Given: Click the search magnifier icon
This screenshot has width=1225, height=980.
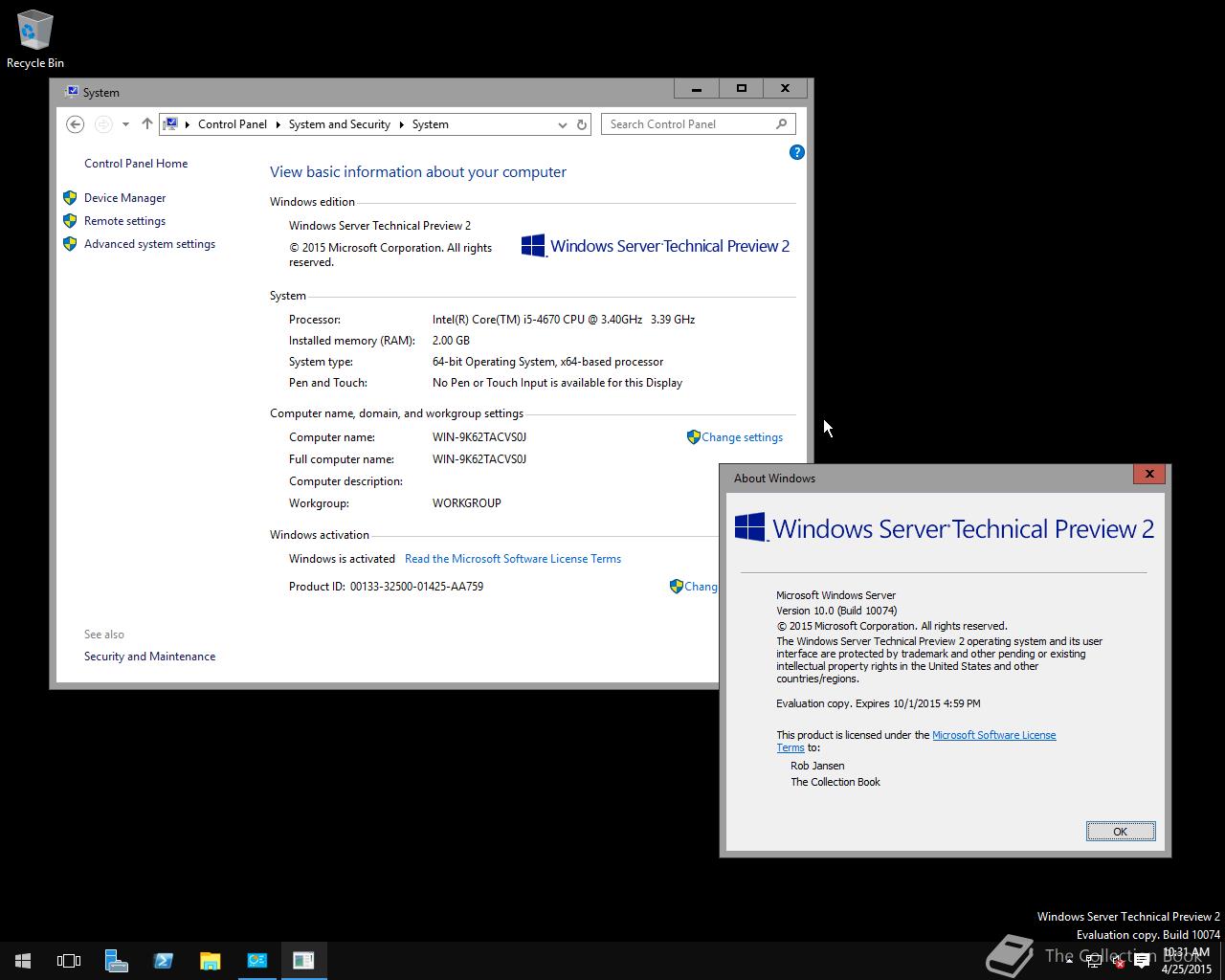Looking at the screenshot, I should click(x=782, y=124).
